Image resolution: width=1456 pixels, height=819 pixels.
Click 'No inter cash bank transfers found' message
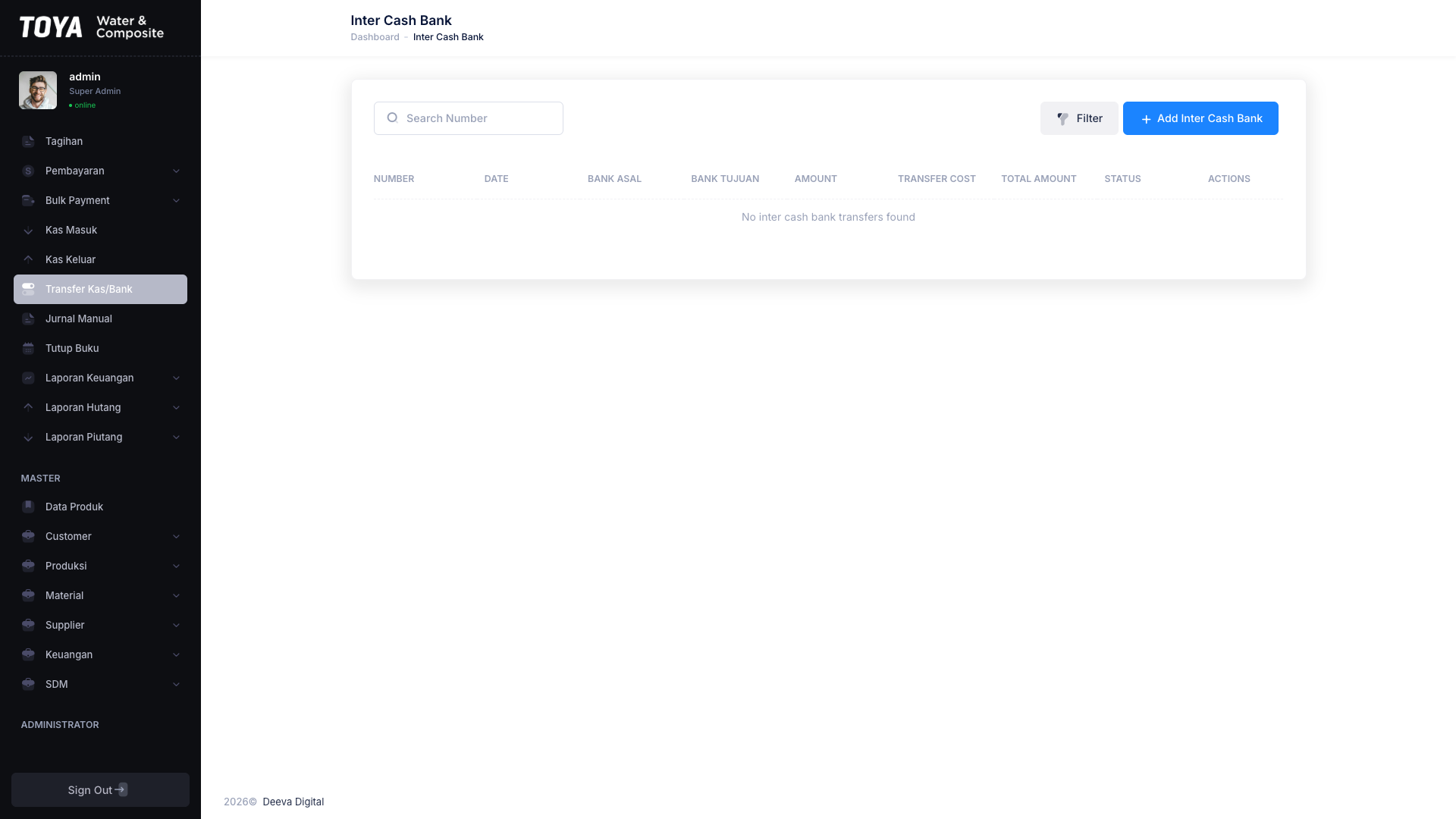[x=828, y=217]
